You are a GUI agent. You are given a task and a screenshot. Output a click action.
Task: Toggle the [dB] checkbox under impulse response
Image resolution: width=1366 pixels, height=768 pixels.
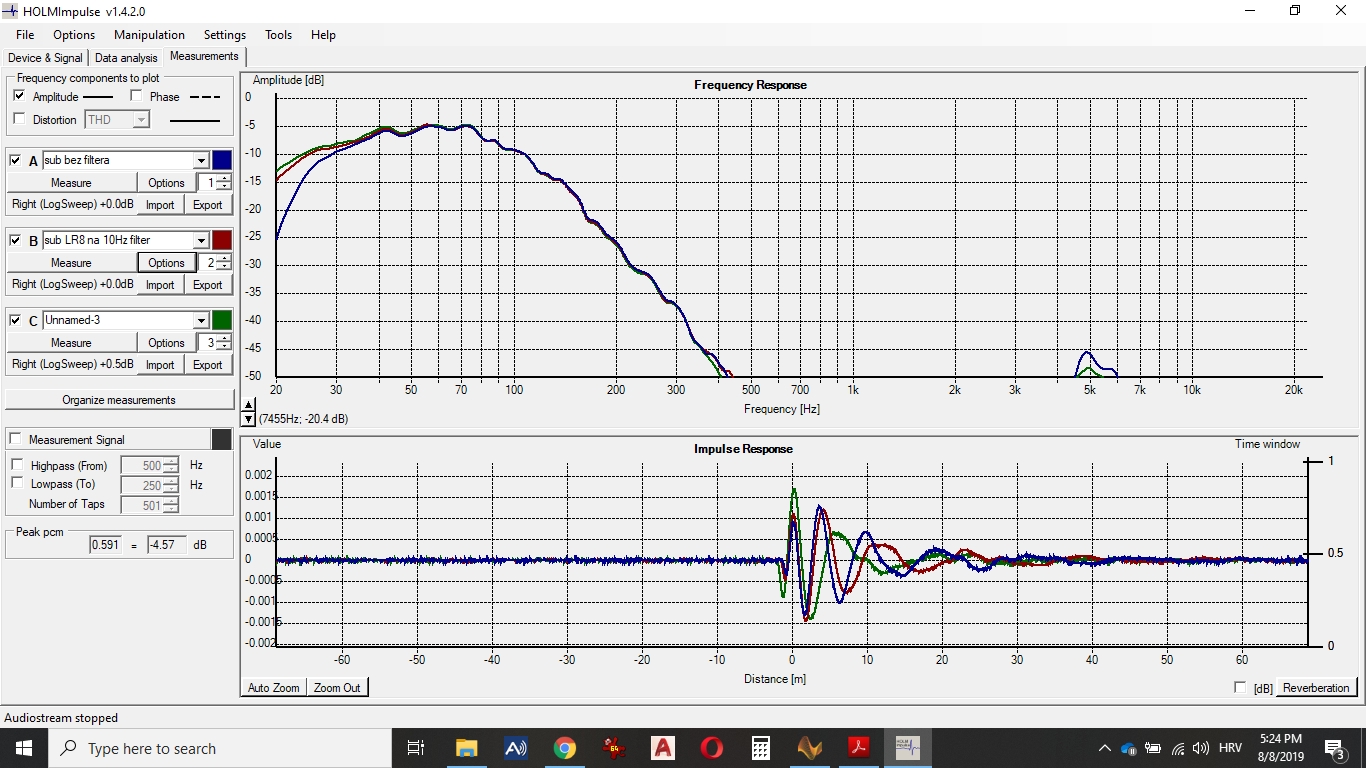point(1241,687)
